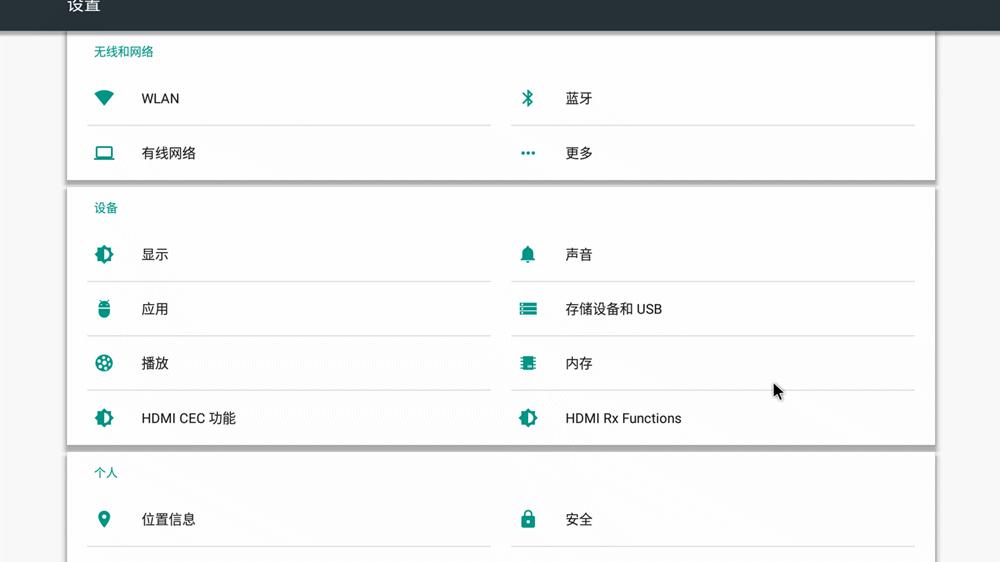Click the lock icon for 安全
This screenshot has width=1000, height=562.
point(528,519)
